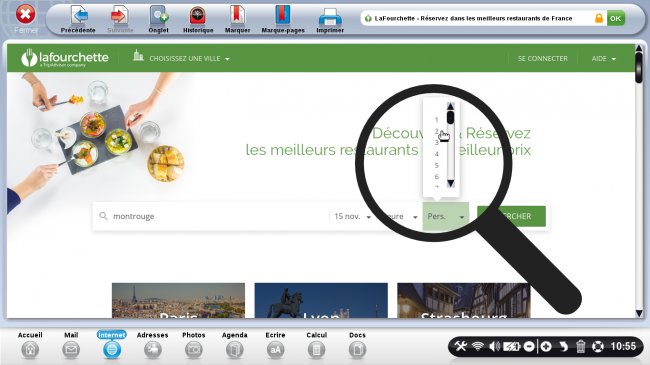The height and width of the screenshot is (365, 650).
Task: Click the lafourchette logo
Action: click(65, 58)
